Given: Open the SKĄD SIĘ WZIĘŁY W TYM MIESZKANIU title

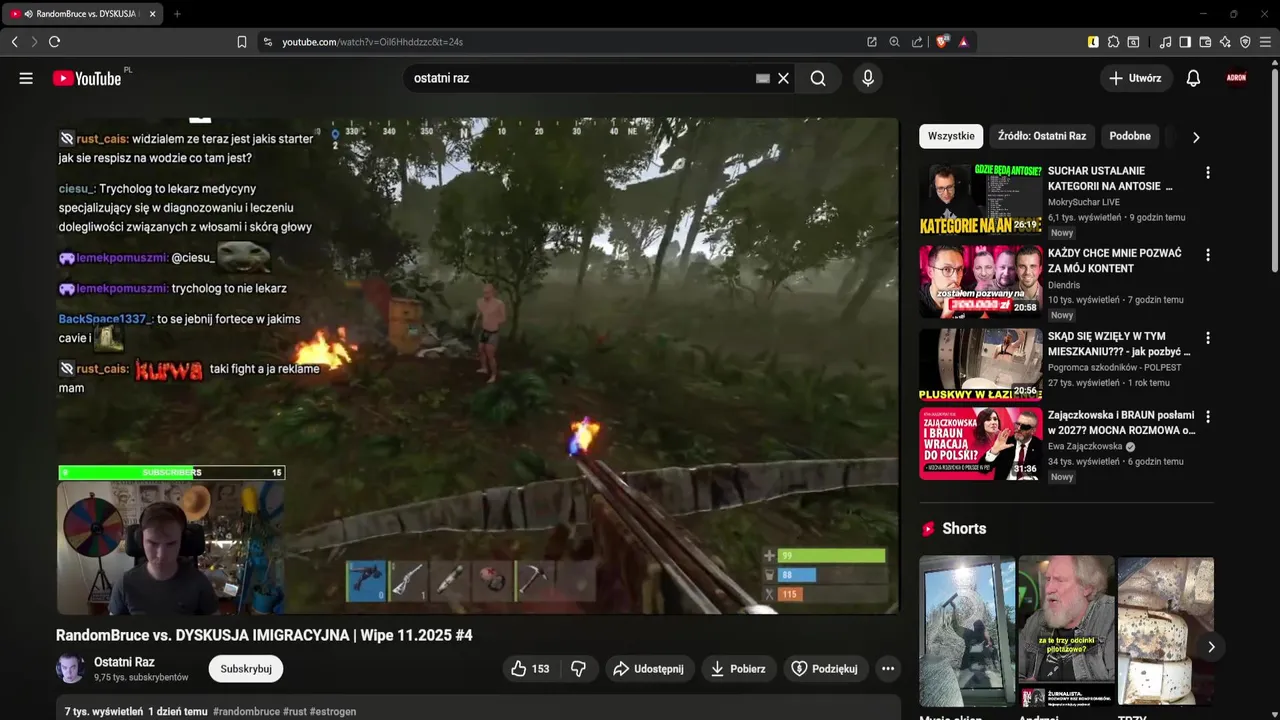Looking at the screenshot, I should 1119,344.
